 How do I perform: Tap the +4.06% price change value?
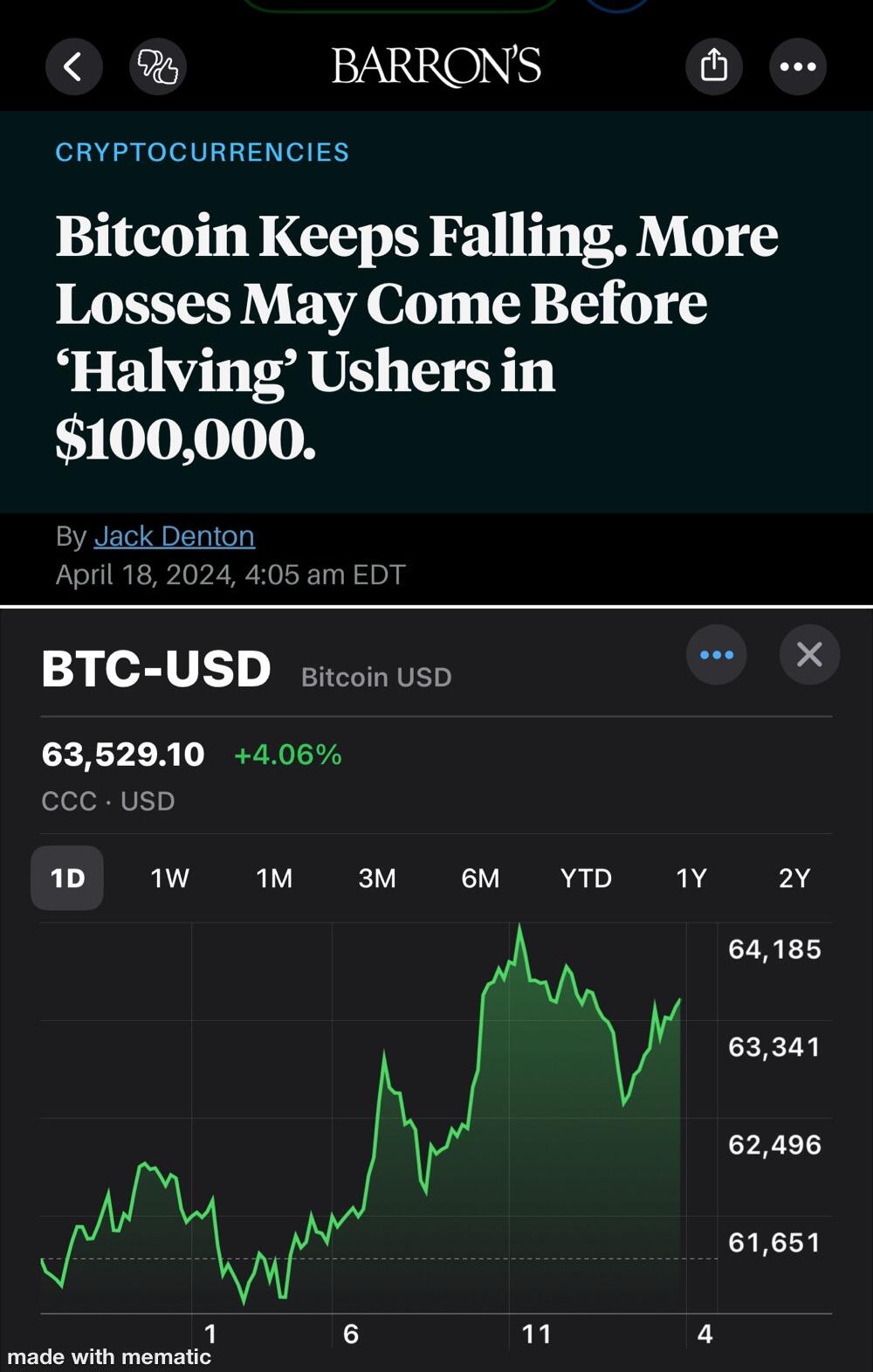coord(288,755)
